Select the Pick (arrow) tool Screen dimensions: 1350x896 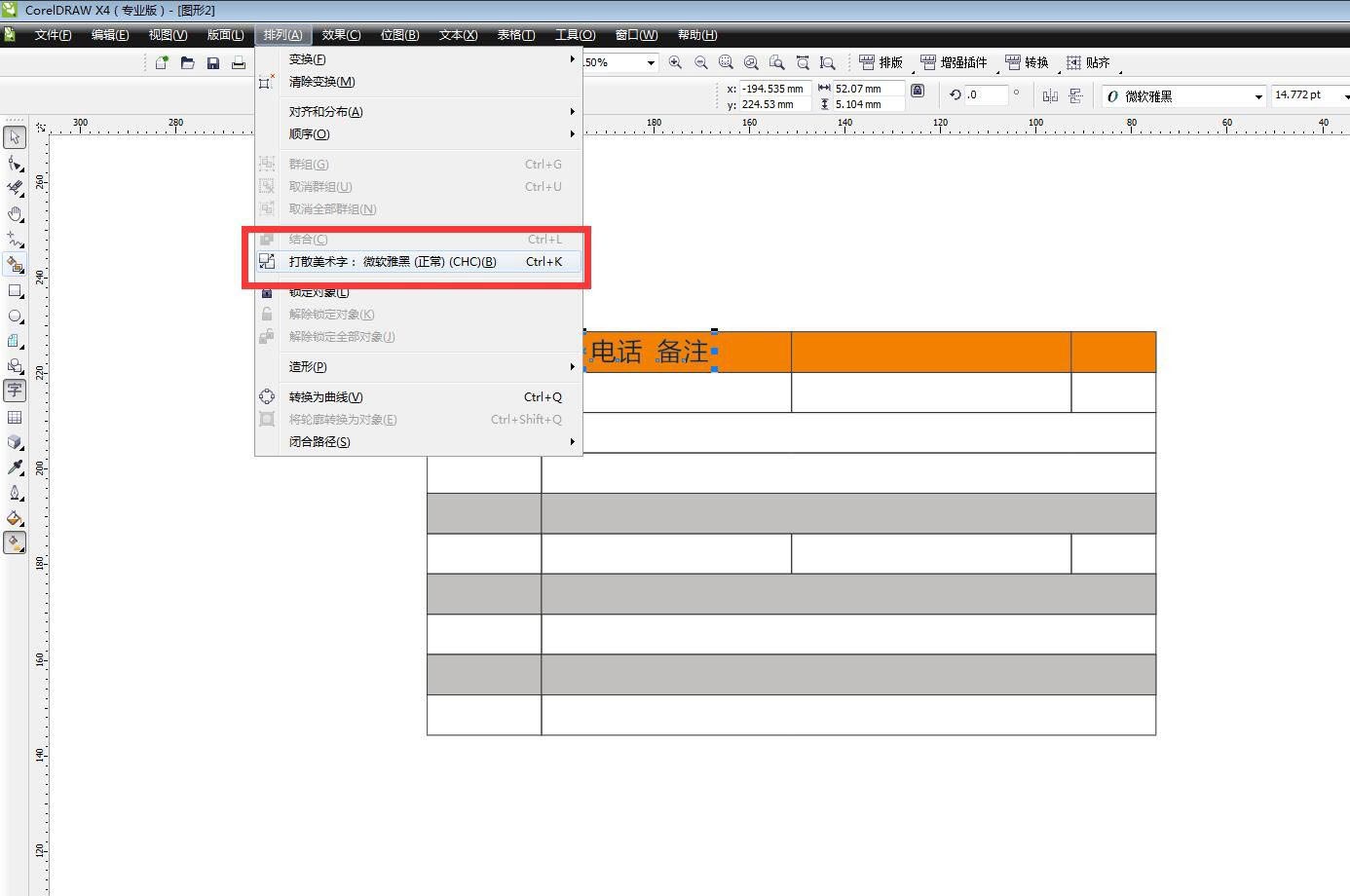15,137
